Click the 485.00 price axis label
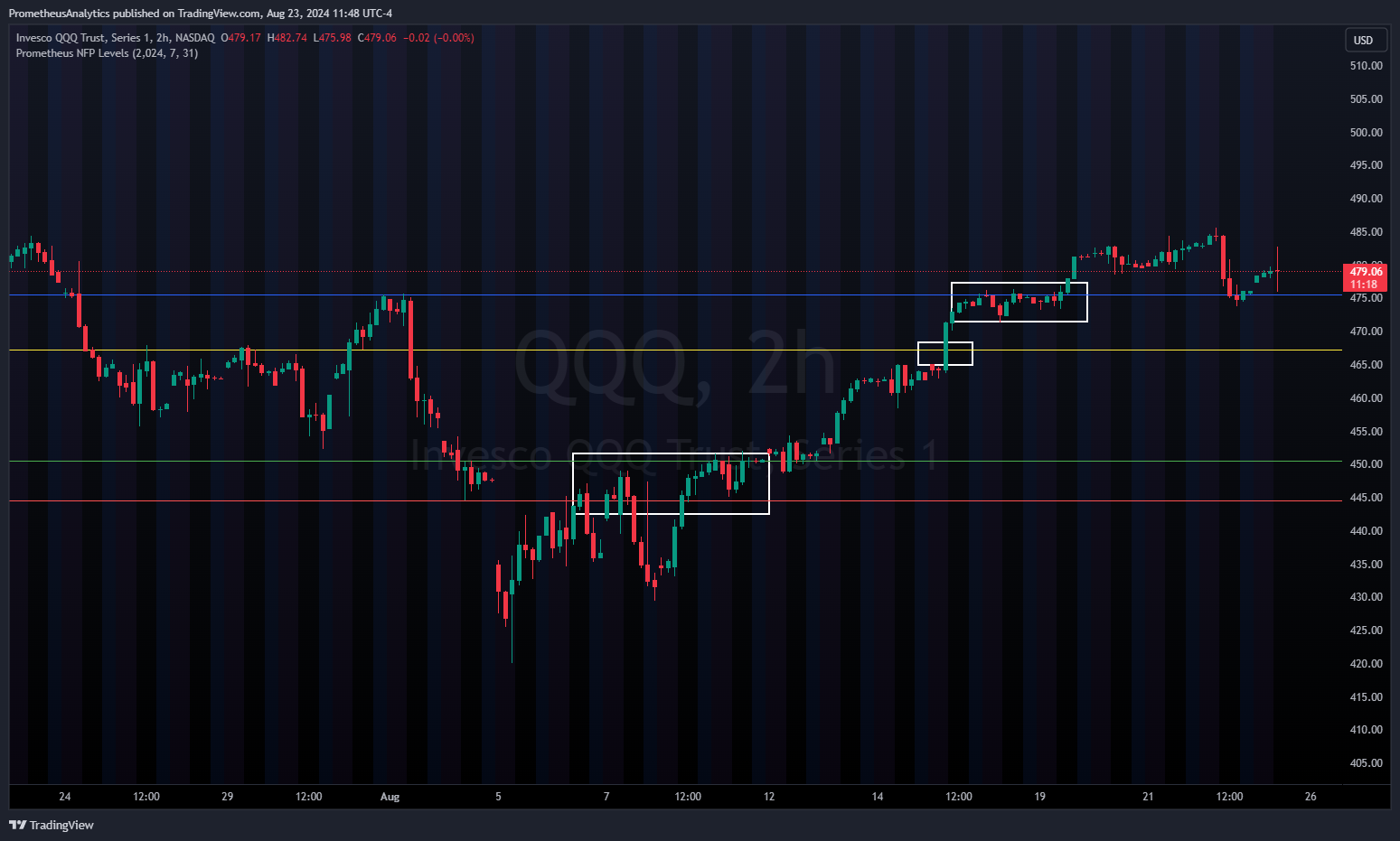This screenshot has width=1400, height=841. point(1366,232)
